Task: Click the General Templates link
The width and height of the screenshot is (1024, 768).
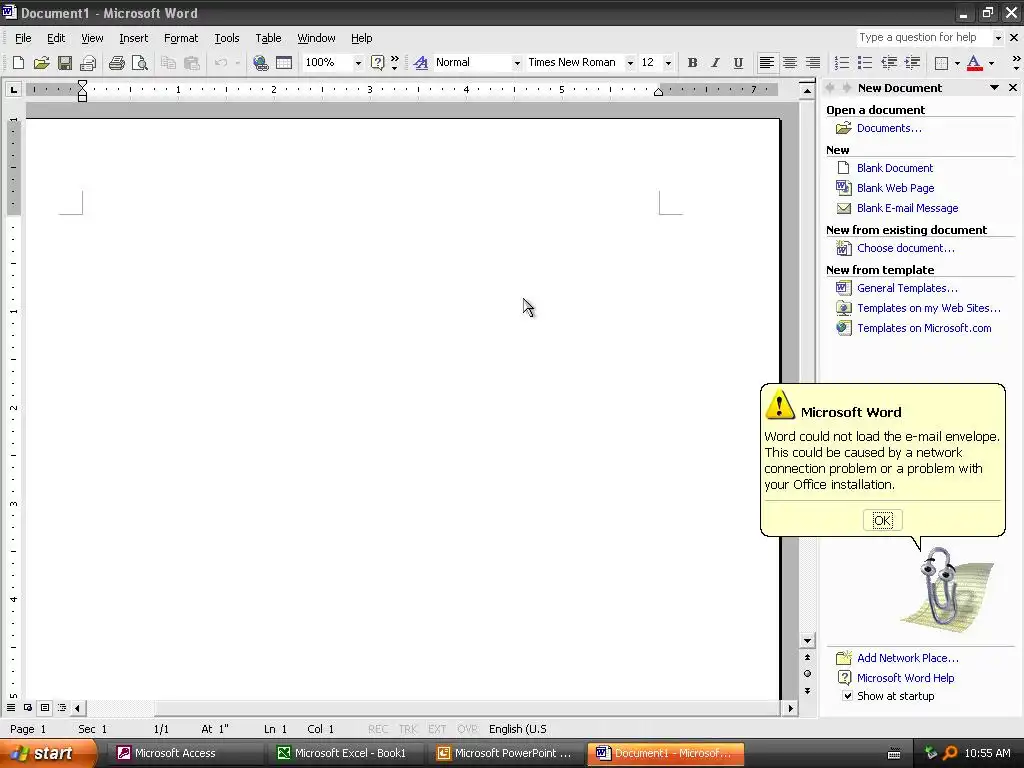Action: tap(907, 288)
